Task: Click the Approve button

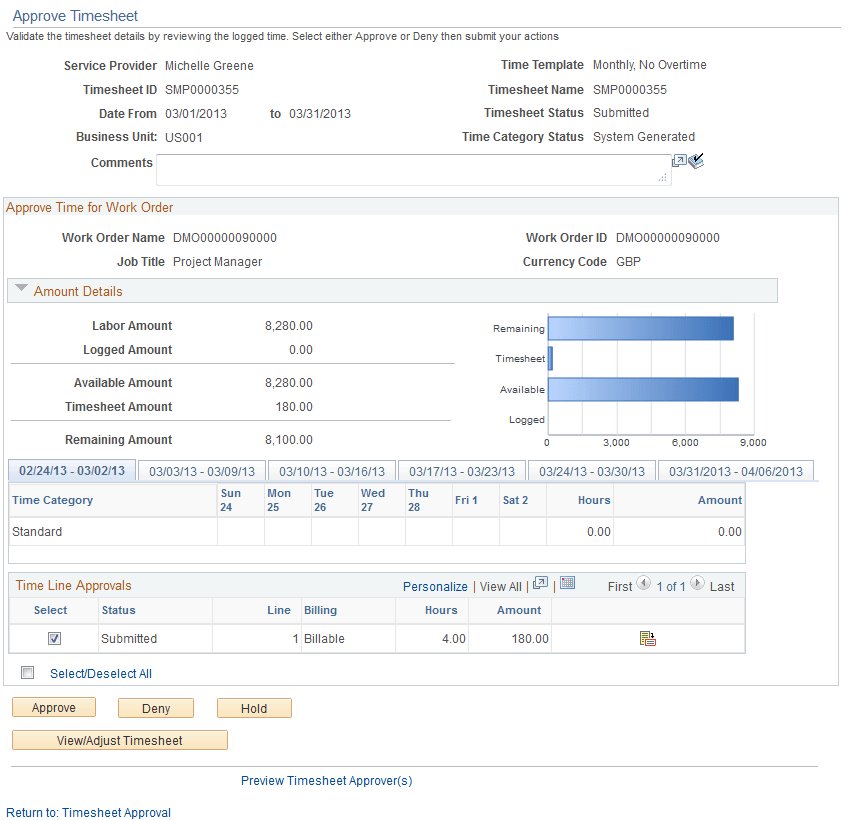Action: point(53,707)
